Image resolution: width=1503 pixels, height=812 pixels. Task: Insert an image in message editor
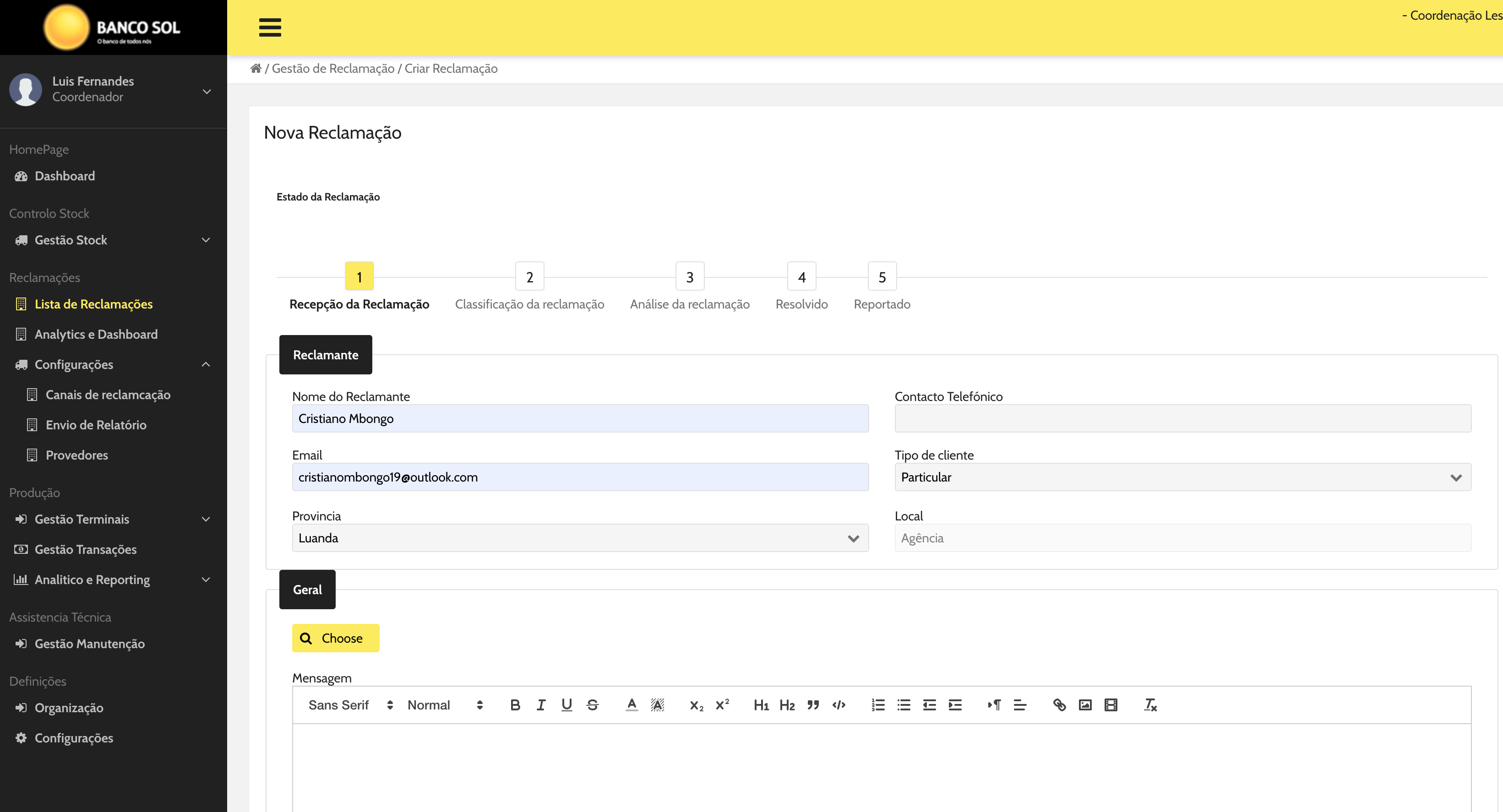point(1084,705)
